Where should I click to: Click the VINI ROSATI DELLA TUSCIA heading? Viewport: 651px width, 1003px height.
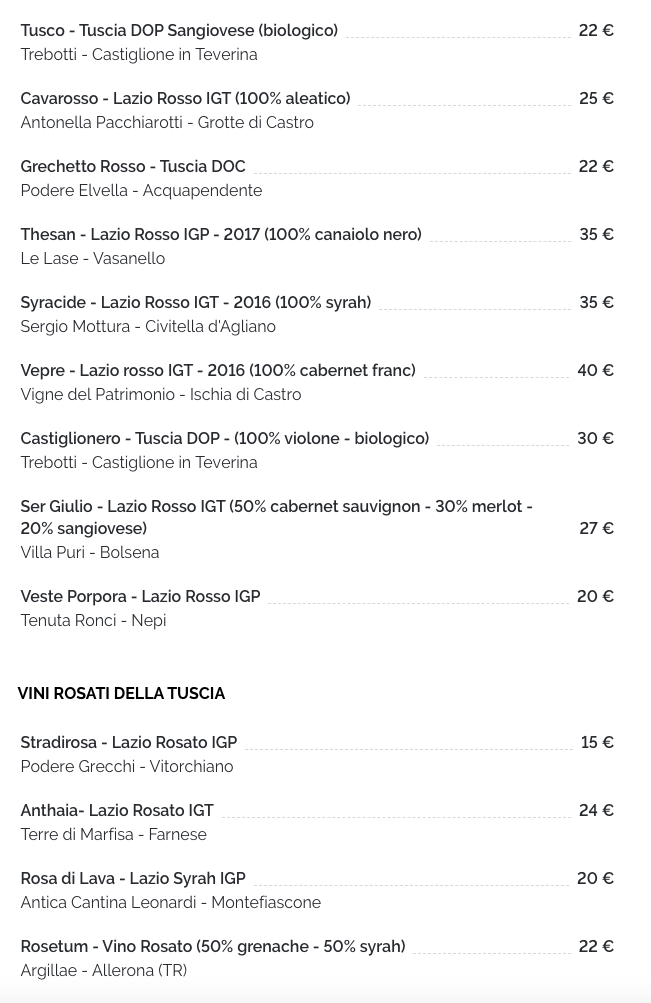click(x=122, y=693)
